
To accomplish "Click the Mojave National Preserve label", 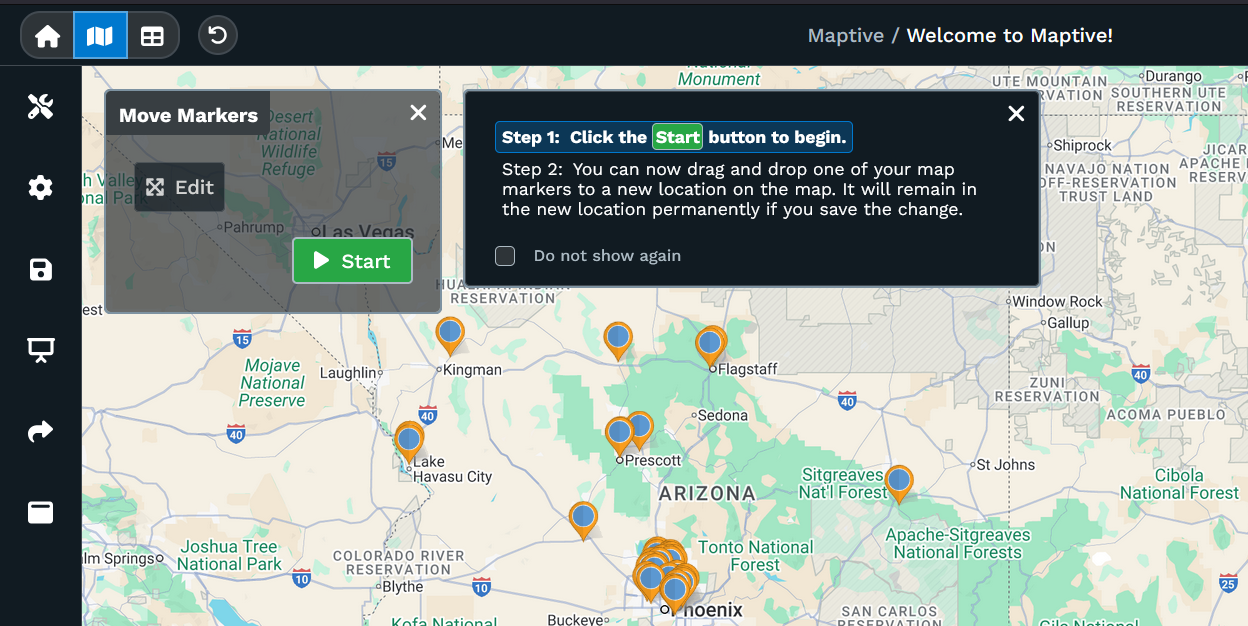I will [x=272, y=383].
